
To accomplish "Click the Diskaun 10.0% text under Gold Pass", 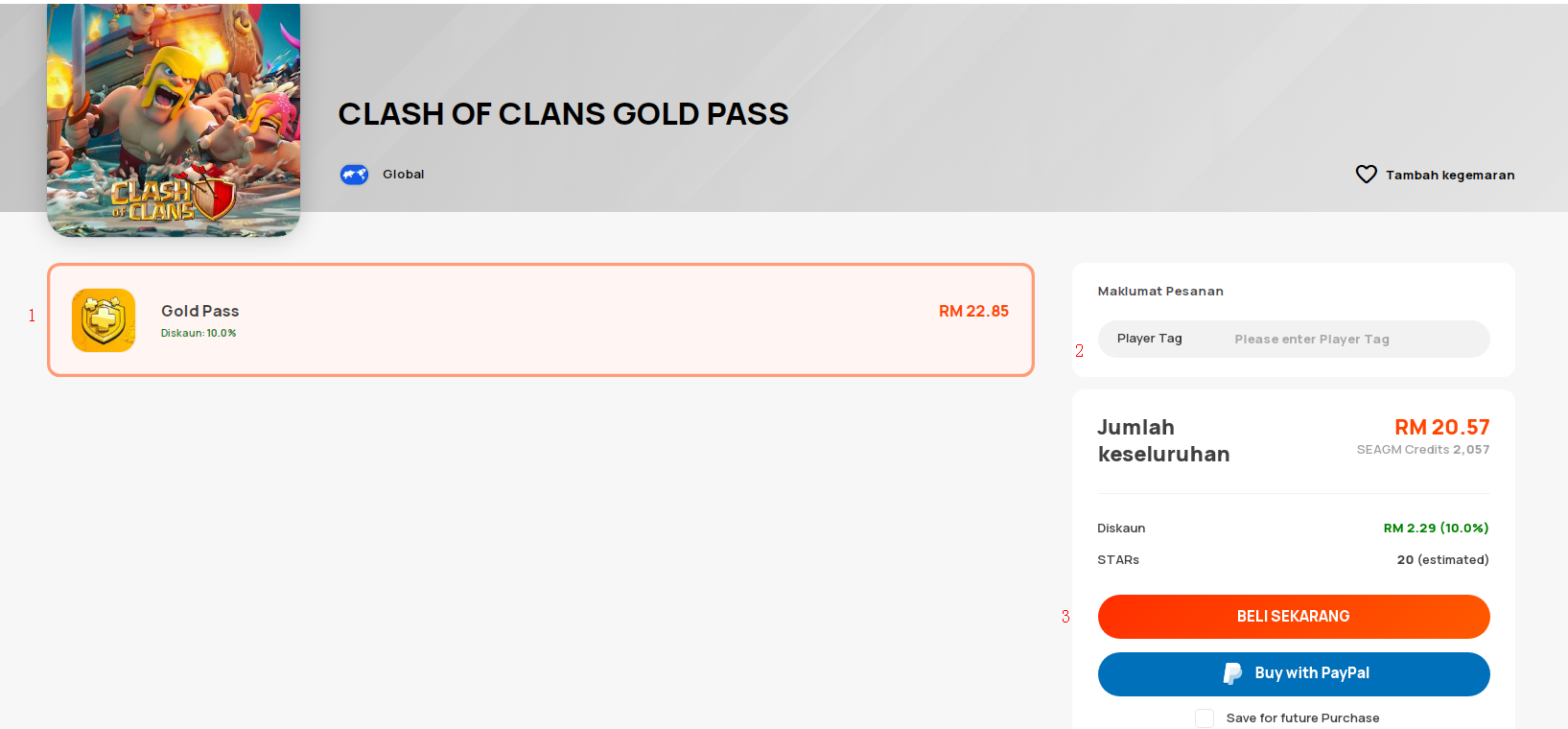I will coord(199,333).
